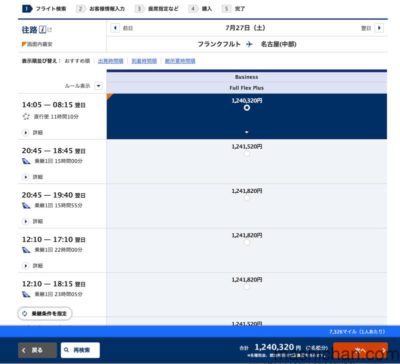Click airline logo of 20:45 — 18:45 flight
Image resolution: width=400 pixels, height=364 pixels.
(26, 161)
